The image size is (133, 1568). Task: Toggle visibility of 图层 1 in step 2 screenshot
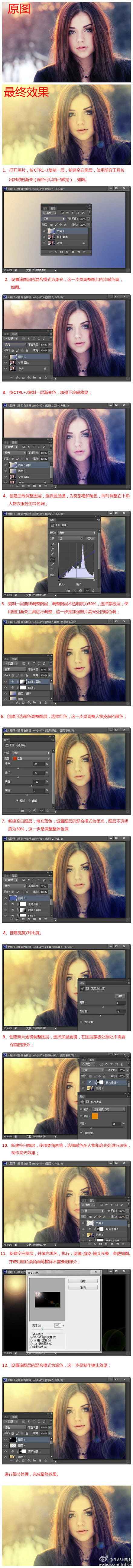(6, 357)
